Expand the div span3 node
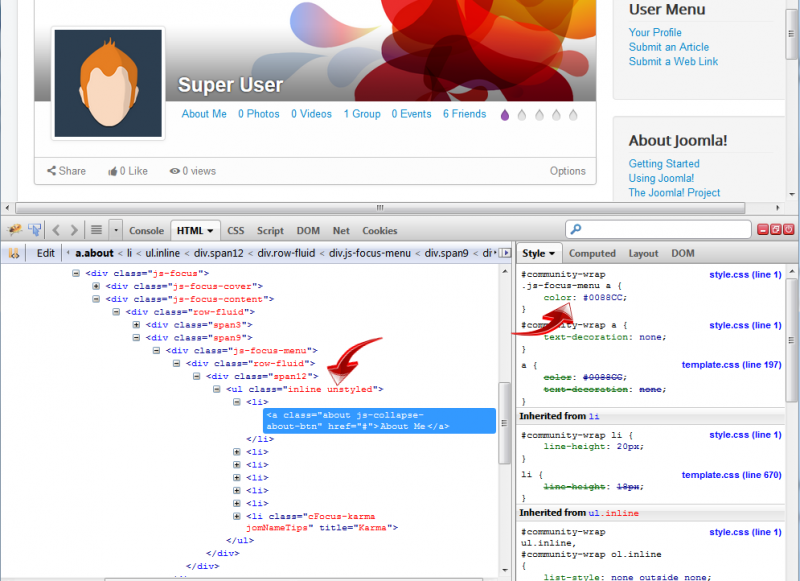800x581 pixels. click(136, 324)
